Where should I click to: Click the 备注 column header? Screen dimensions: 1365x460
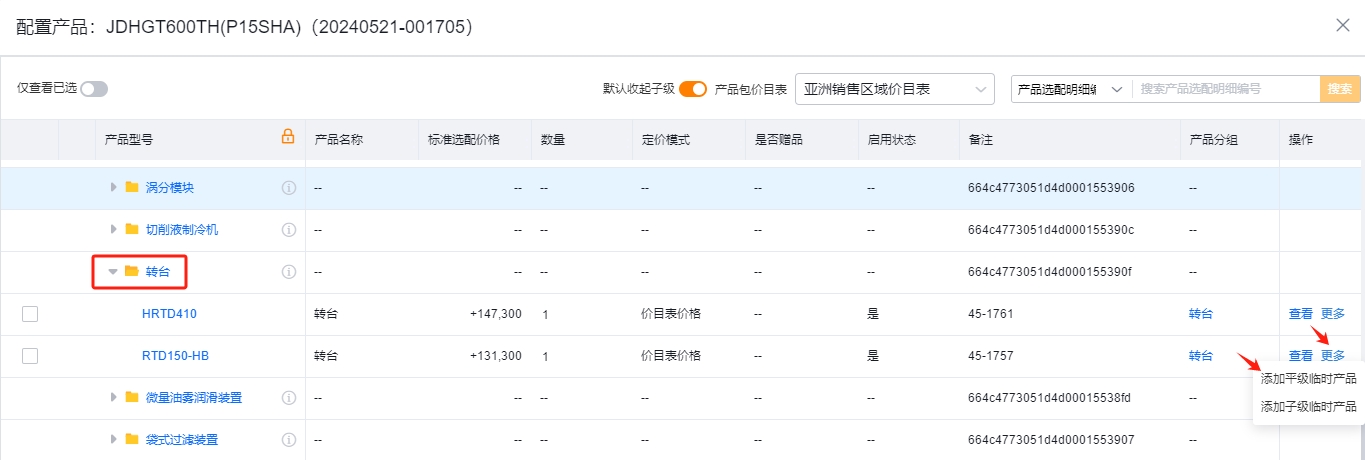point(980,140)
